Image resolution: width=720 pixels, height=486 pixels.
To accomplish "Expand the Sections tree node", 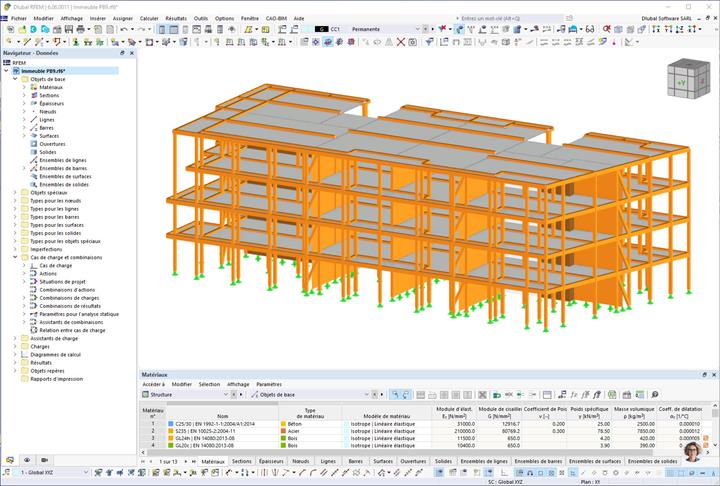I will (x=24, y=96).
